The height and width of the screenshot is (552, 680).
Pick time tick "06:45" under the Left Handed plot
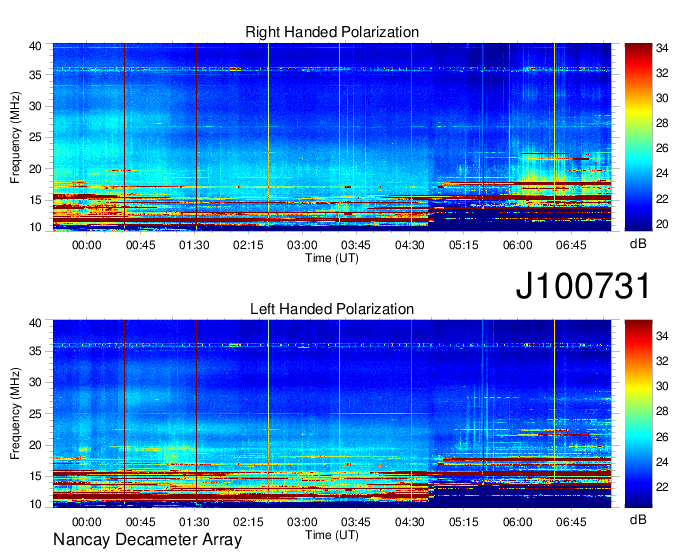point(571,522)
